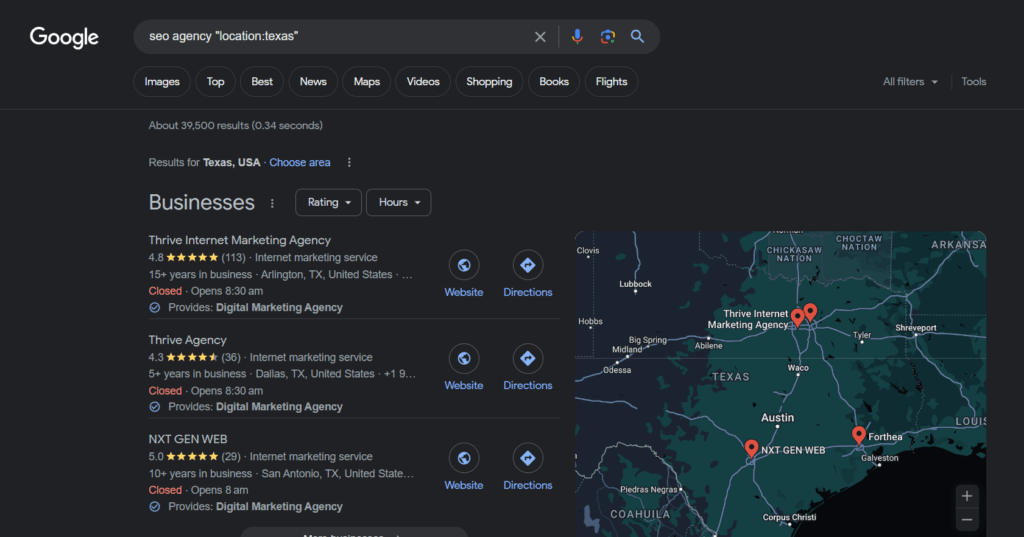Clear the search query with the X icon
This screenshot has width=1024, height=537.
point(540,37)
